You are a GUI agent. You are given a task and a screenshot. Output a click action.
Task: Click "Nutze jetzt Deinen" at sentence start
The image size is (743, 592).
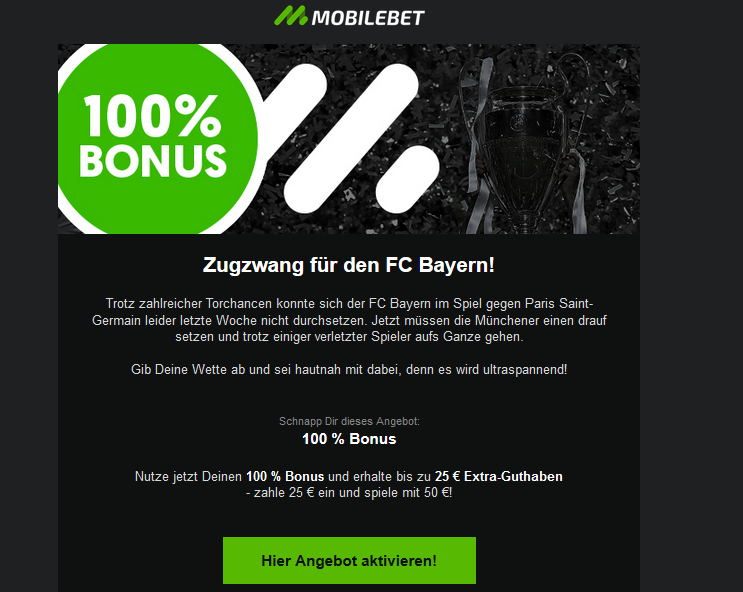(x=188, y=476)
